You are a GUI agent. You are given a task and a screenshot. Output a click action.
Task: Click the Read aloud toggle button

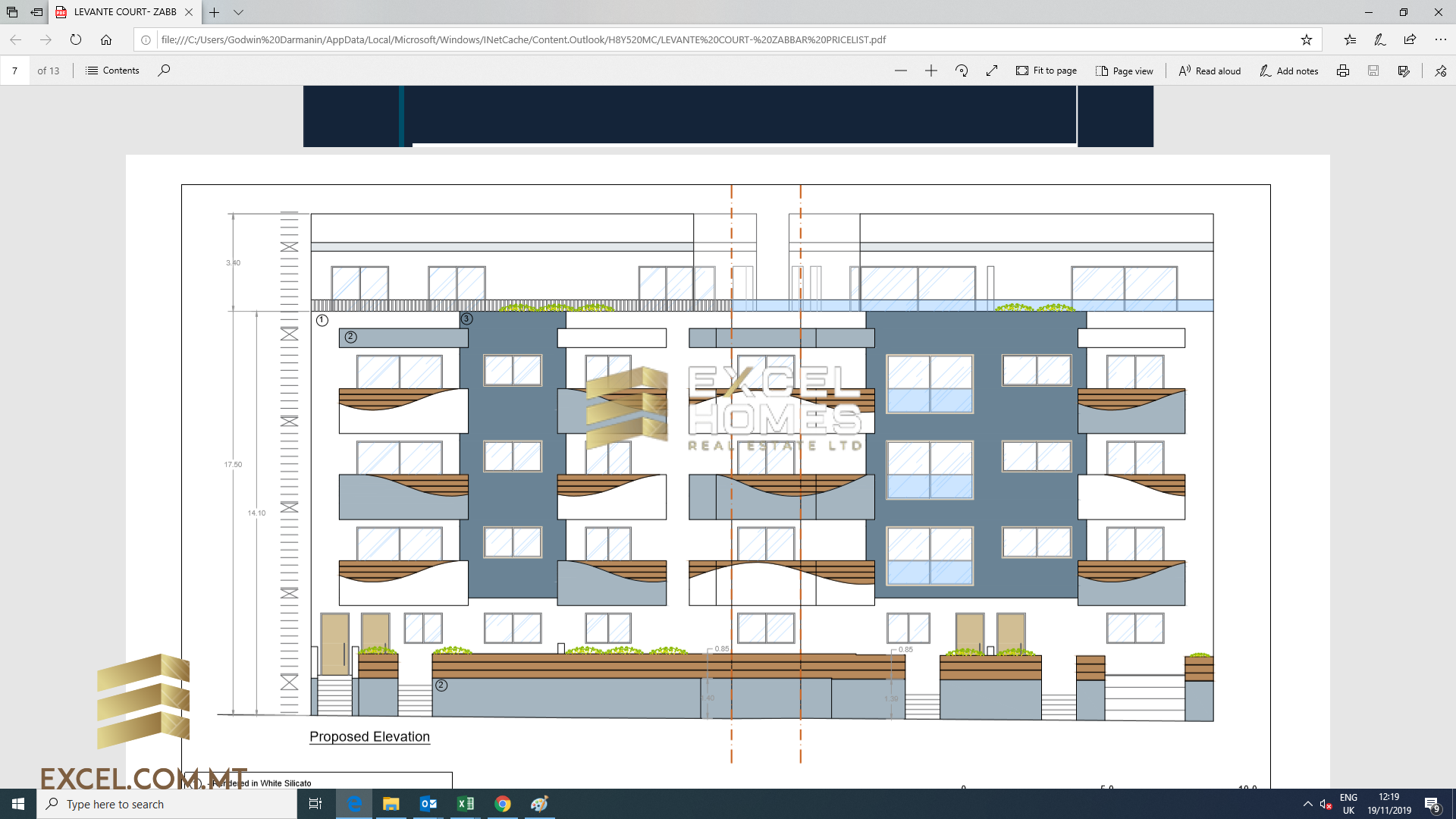(1211, 70)
